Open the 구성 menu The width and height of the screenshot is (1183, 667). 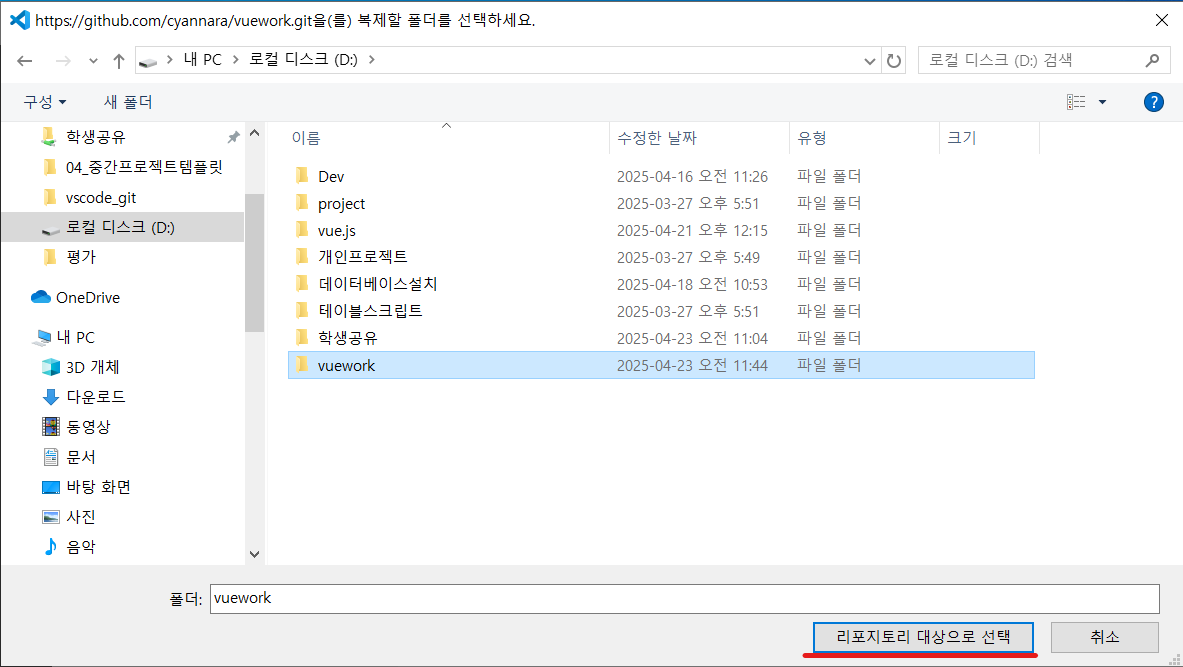pos(45,102)
